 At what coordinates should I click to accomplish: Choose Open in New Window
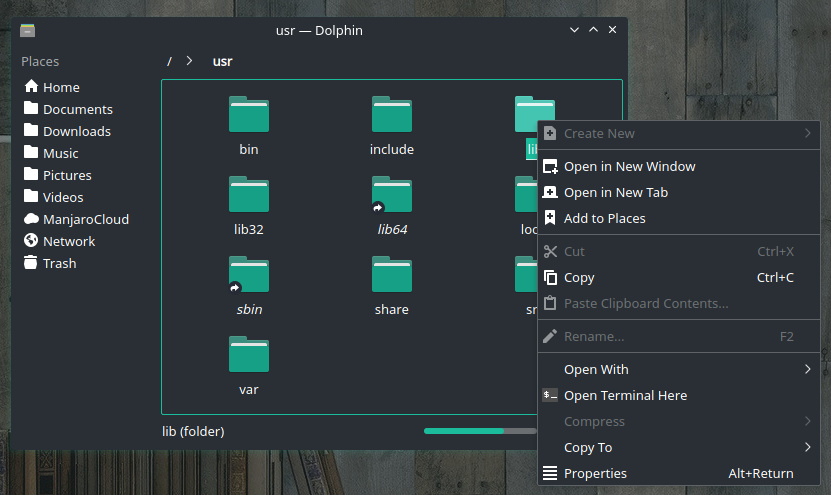click(679, 166)
